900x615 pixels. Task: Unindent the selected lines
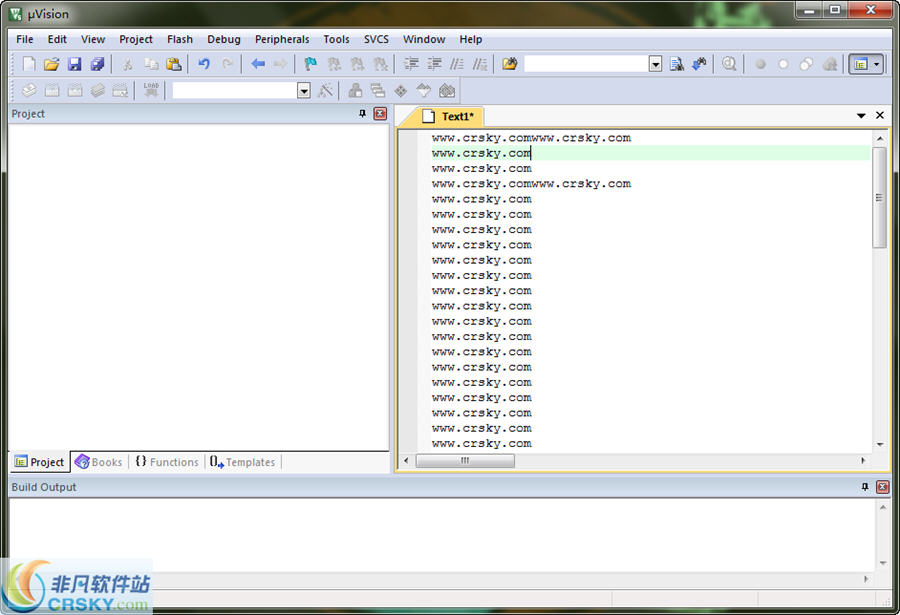tap(434, 64)
